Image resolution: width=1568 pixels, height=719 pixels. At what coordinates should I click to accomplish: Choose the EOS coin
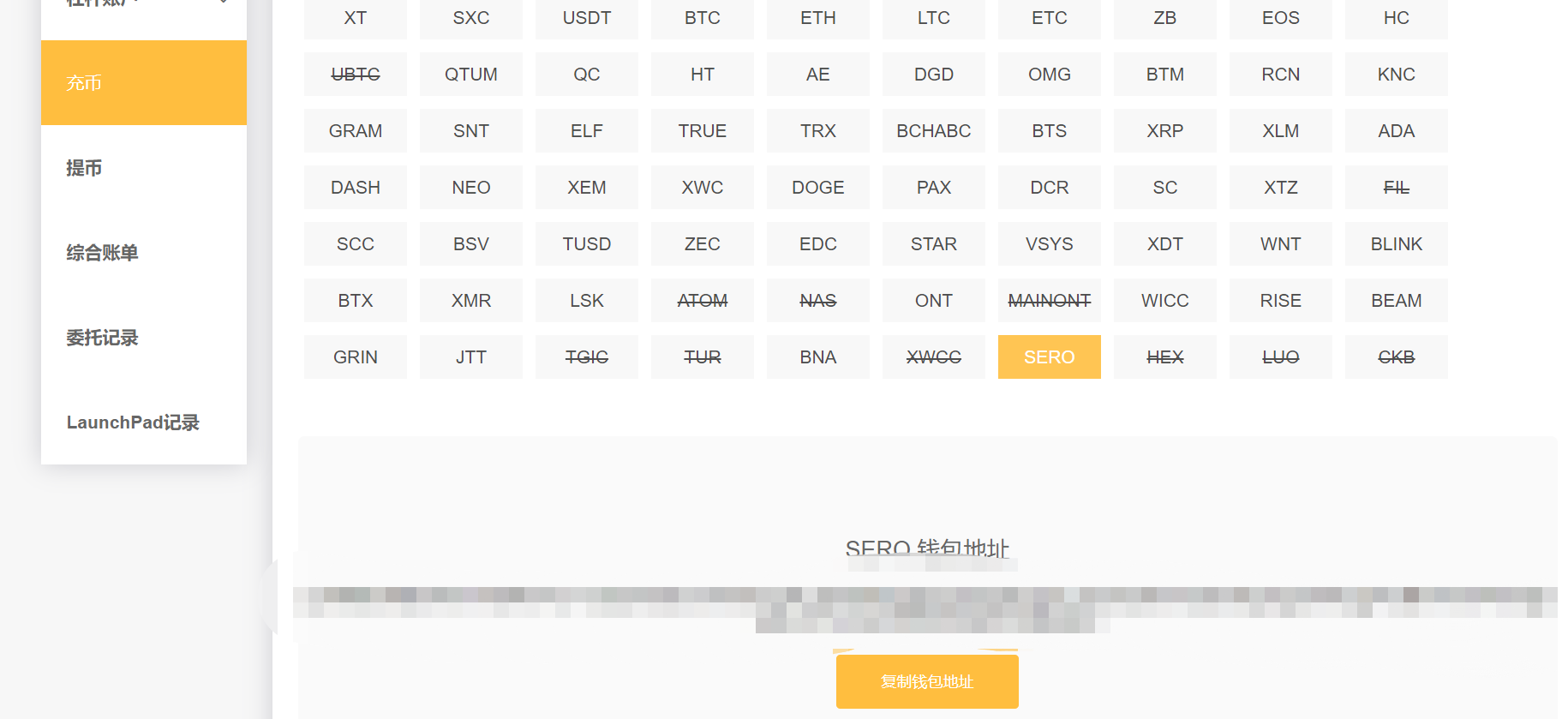pos(1281,18)
